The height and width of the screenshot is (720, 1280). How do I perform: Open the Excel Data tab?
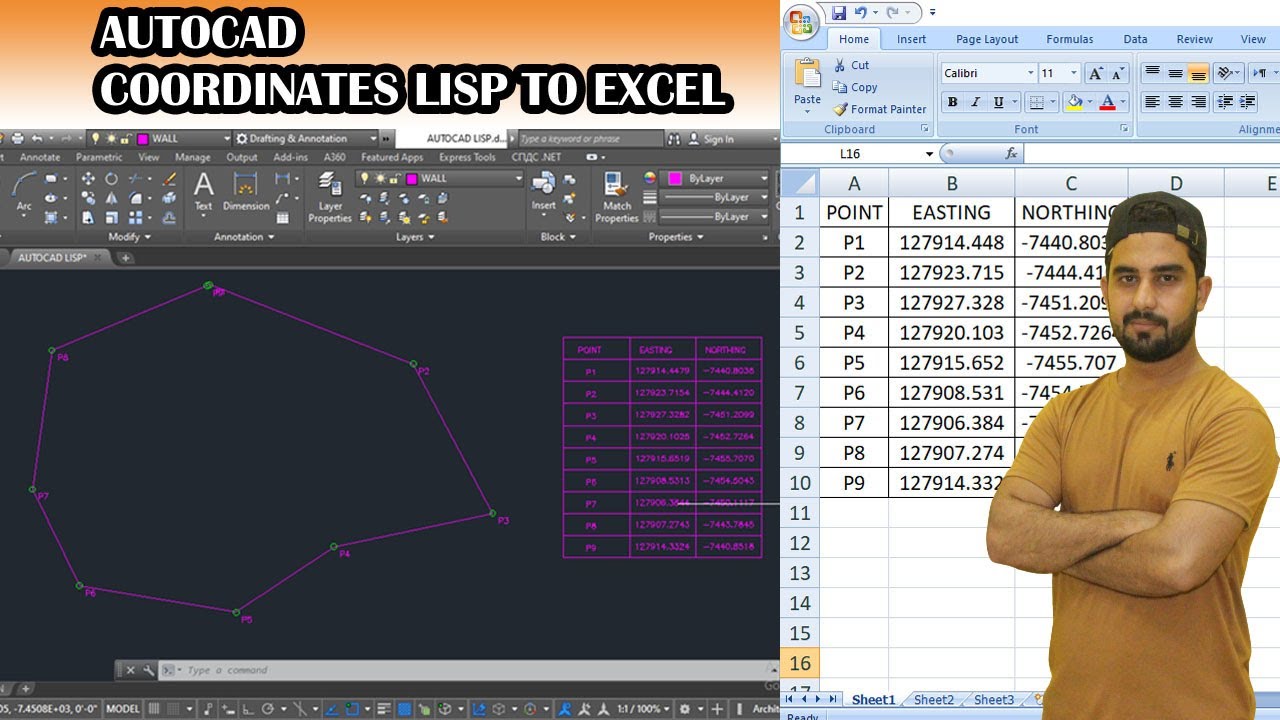tap(1135, 39)
